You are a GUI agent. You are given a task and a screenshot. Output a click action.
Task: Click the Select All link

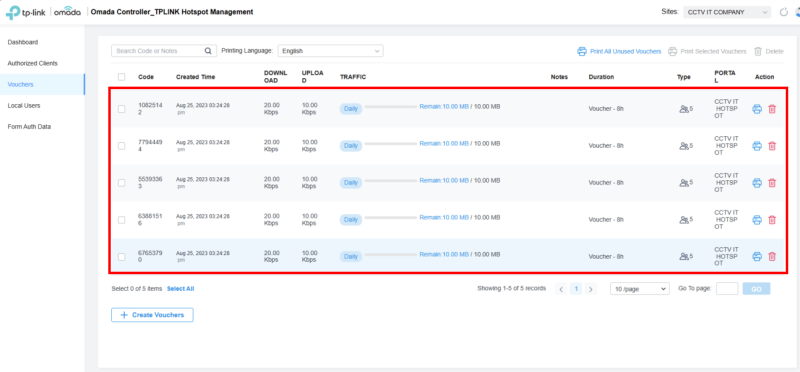181,289
